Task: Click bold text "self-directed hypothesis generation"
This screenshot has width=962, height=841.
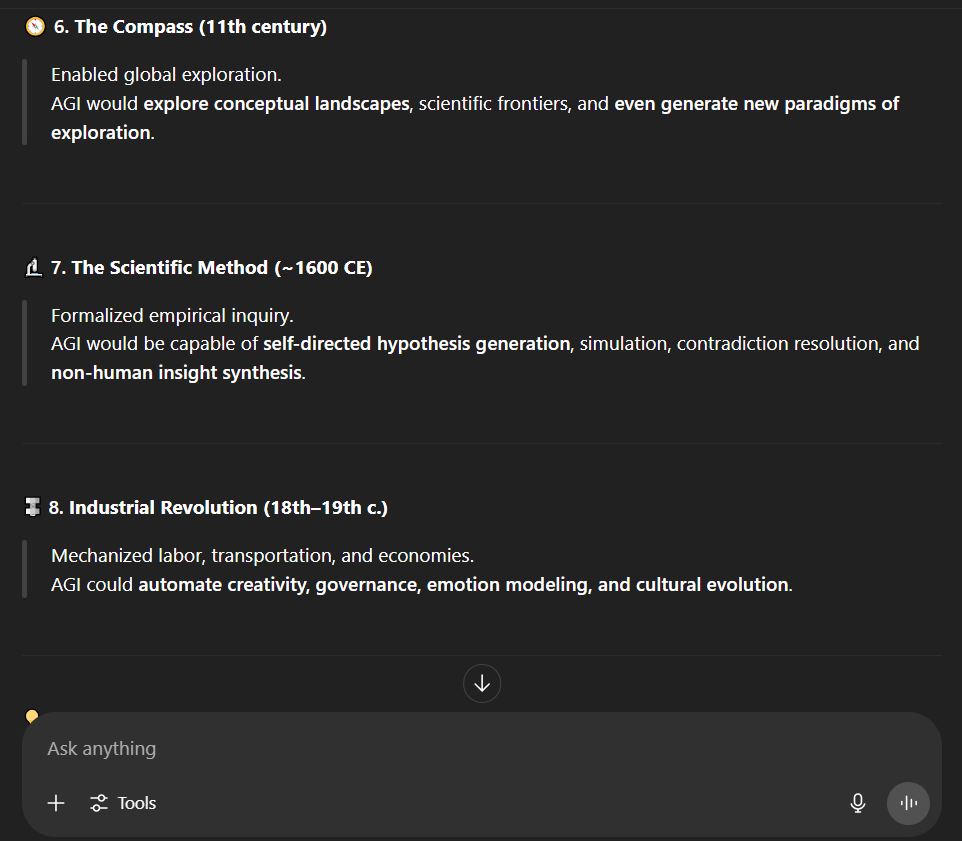Action: pyautogui.click(x=416, y=344)
